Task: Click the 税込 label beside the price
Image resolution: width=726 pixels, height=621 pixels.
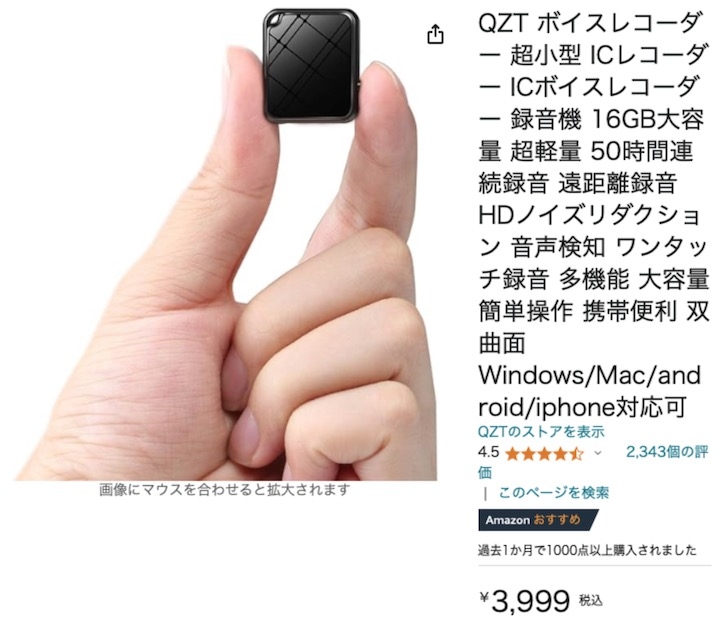Action: click(591, 601)
